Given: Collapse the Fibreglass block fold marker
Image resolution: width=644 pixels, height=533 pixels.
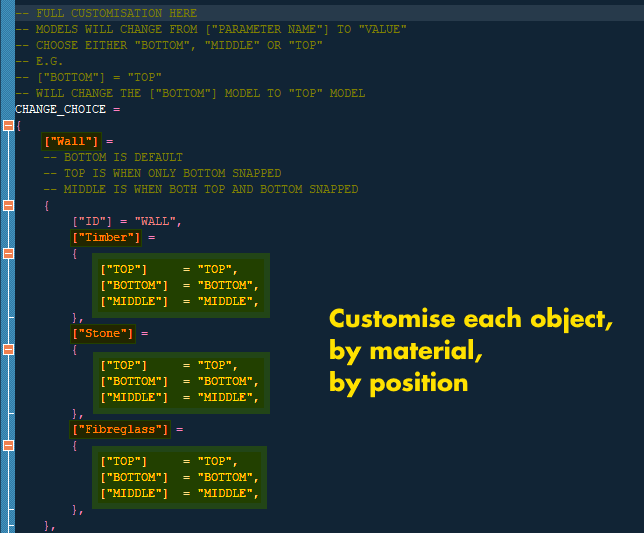Looking at the screenshot, I should (x=8, y=446).
